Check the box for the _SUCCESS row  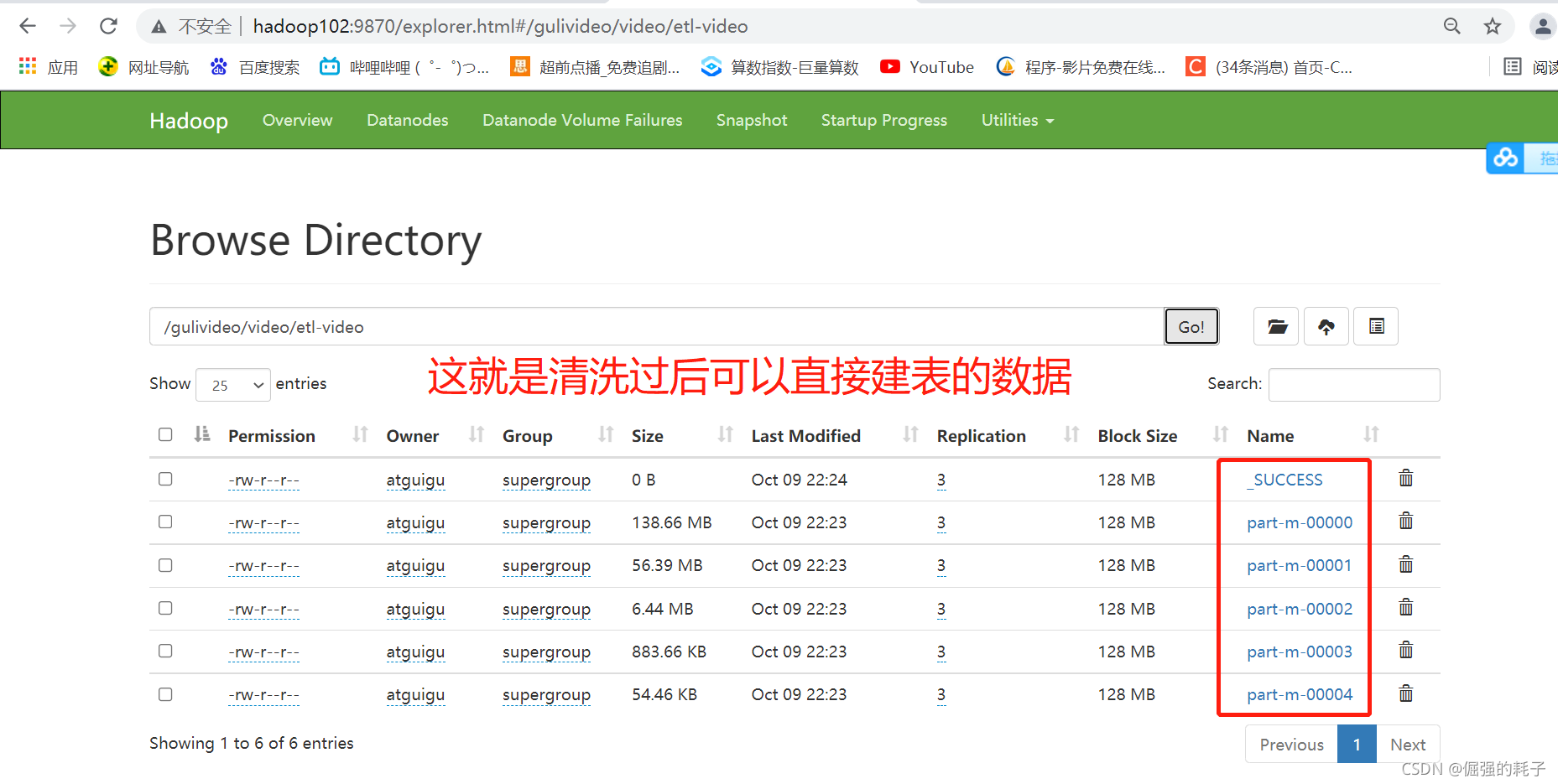(165, 479)
